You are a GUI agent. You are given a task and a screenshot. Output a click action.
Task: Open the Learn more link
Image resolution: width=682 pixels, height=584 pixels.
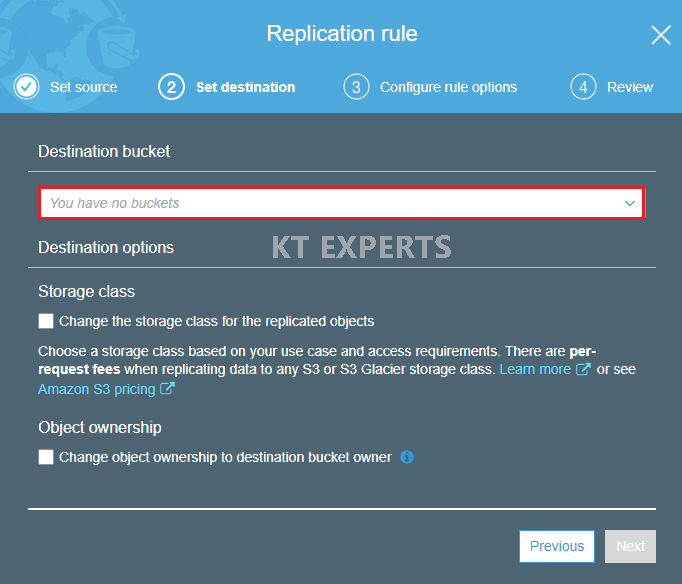click(535, 369)
